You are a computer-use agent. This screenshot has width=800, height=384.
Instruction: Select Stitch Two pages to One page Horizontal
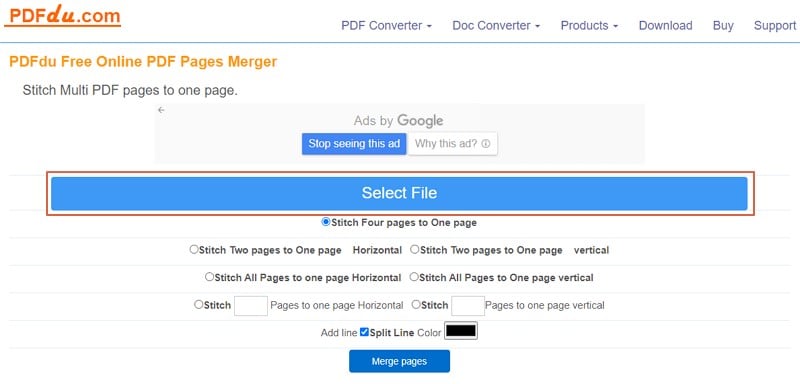click(194, 250)
